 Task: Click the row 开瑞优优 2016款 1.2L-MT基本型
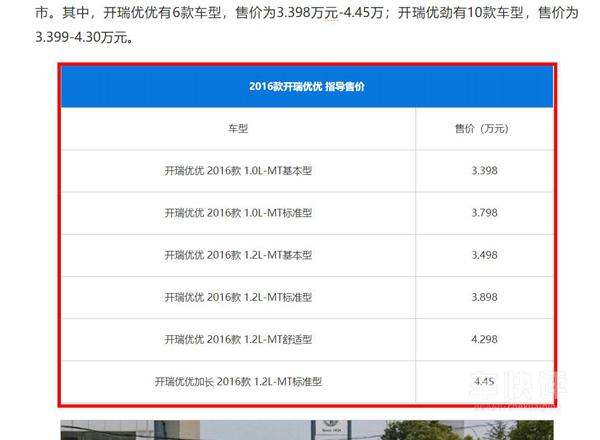[307, 255]
